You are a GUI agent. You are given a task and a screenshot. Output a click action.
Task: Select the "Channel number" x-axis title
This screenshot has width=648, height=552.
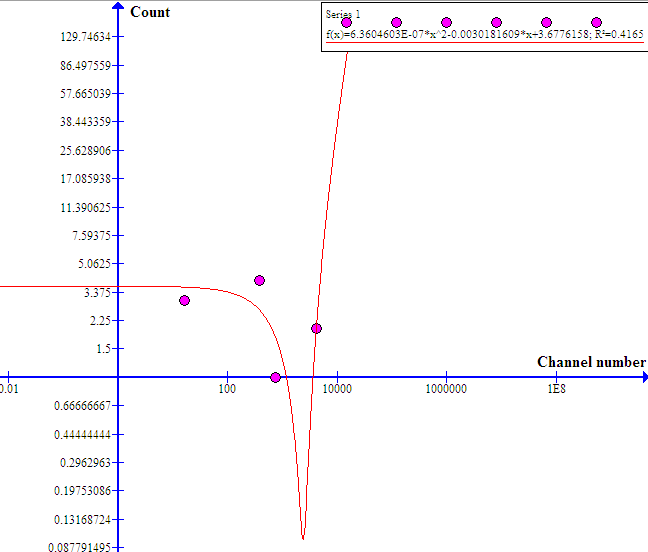(591, 362)
